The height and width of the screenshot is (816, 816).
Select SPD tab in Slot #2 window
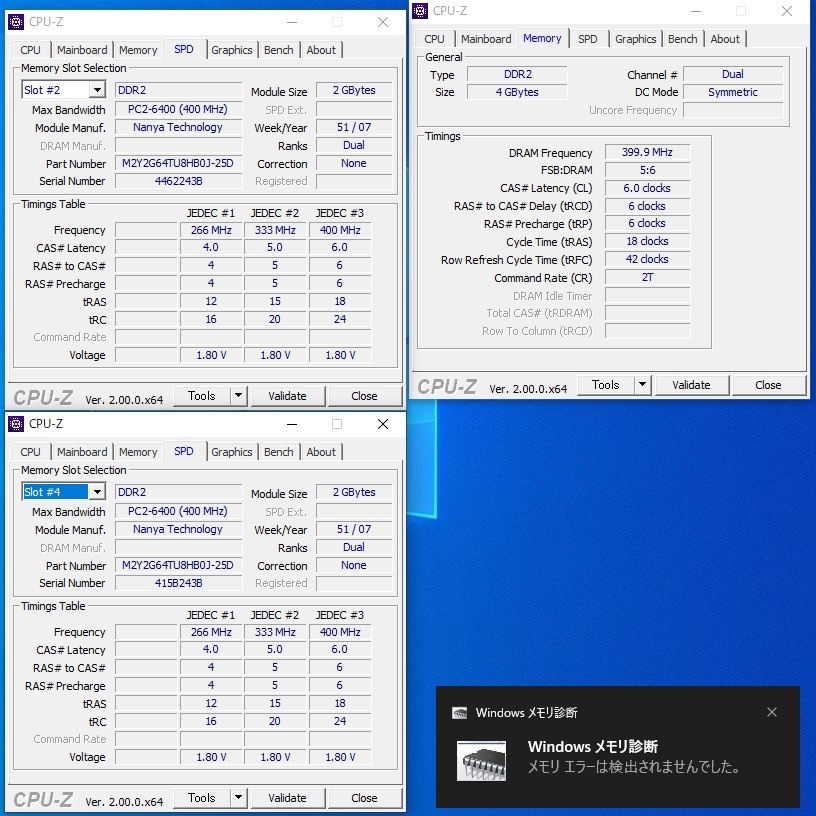184,49
